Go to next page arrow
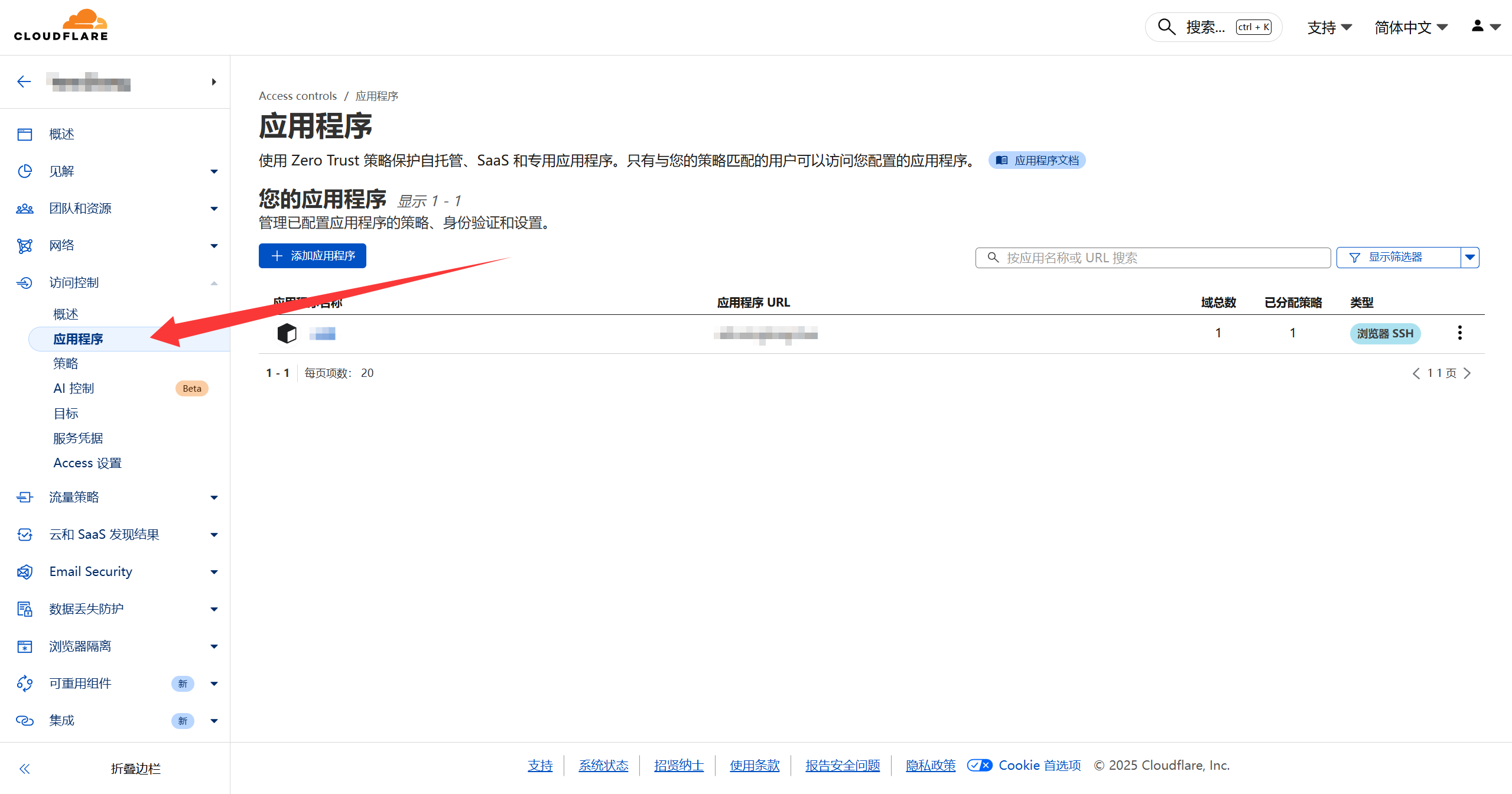 tap(1467, 373)
